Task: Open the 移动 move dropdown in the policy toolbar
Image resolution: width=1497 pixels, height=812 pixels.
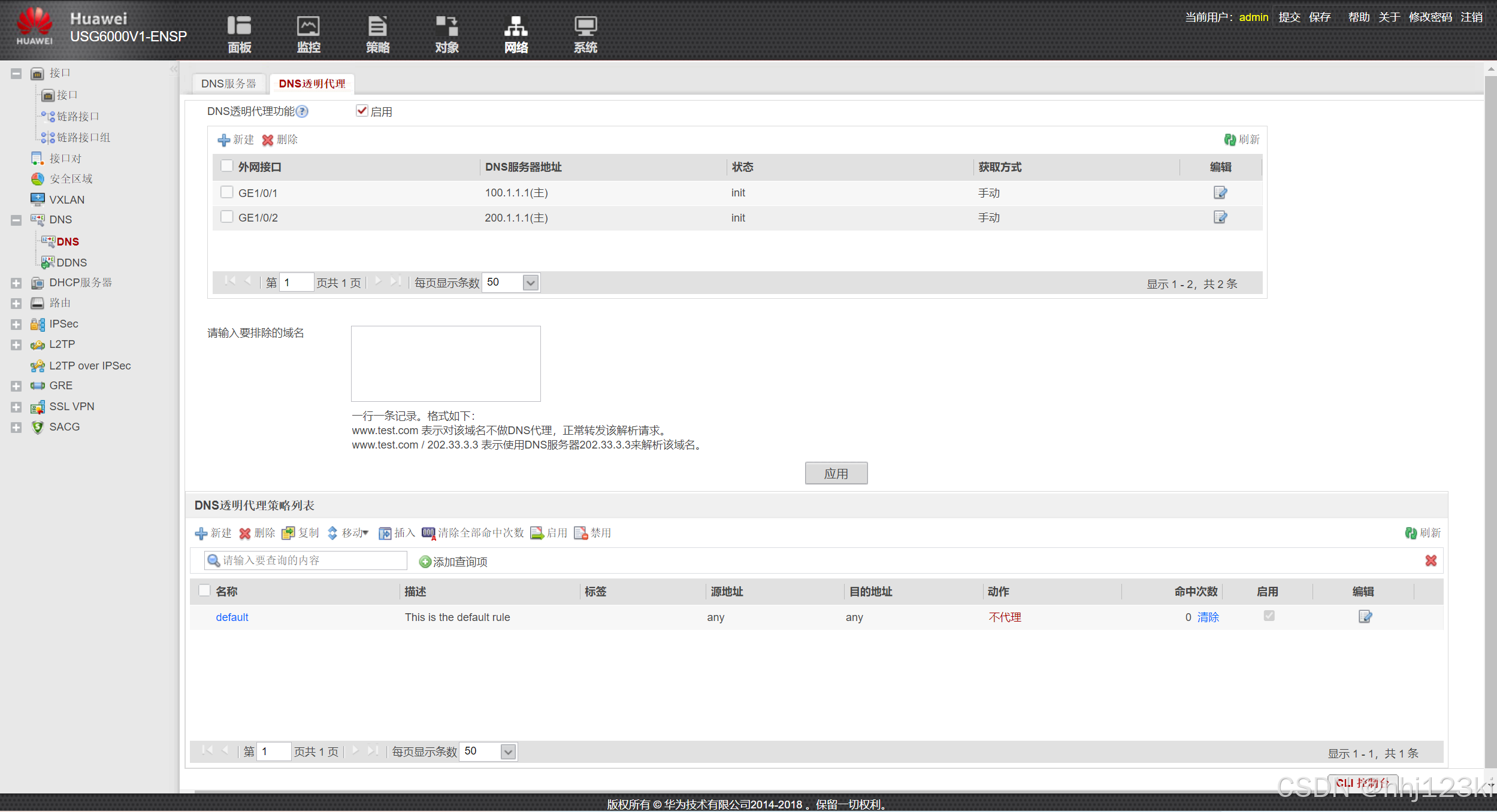Action: click(x=355, y=533)
